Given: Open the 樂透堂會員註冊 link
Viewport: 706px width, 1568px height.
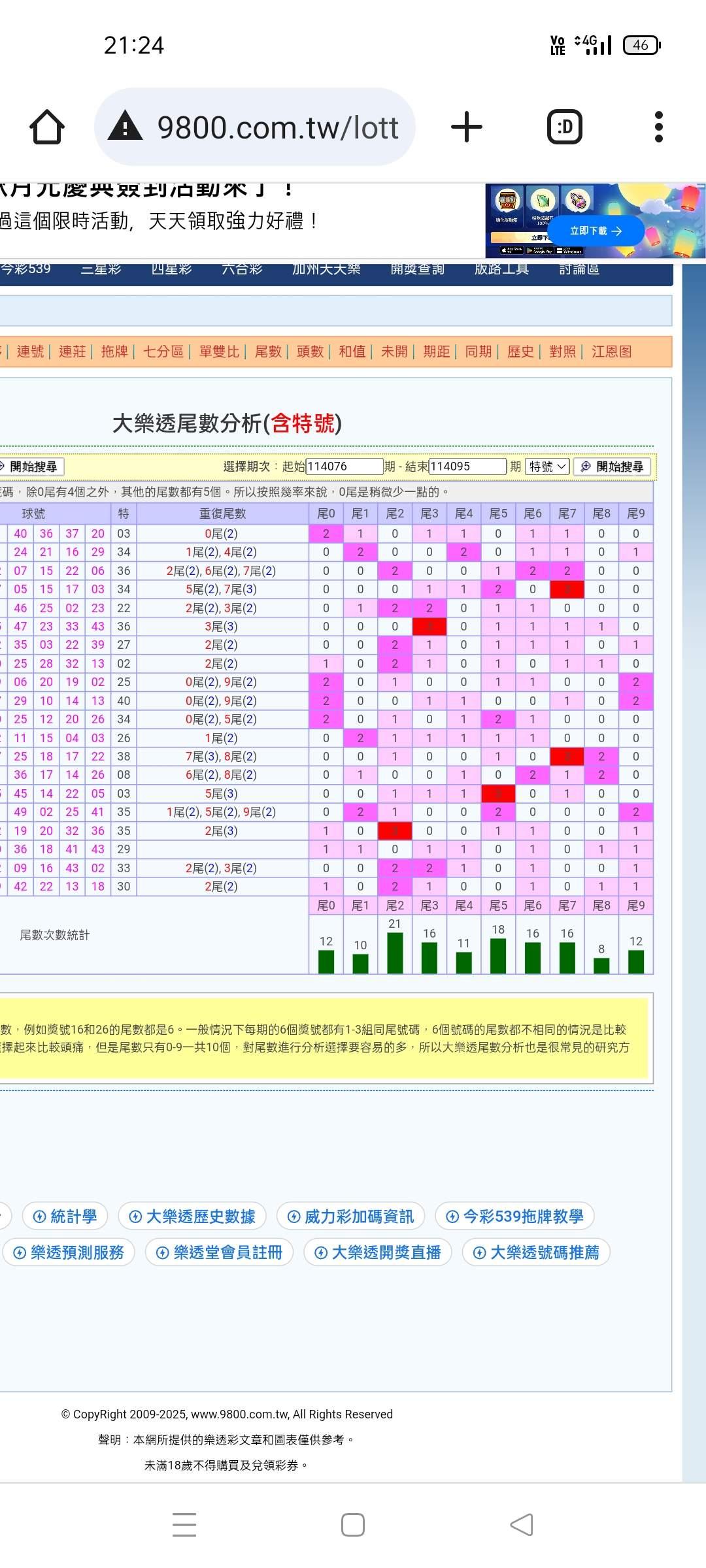Looking at the screenshot, I should 219,1252.
